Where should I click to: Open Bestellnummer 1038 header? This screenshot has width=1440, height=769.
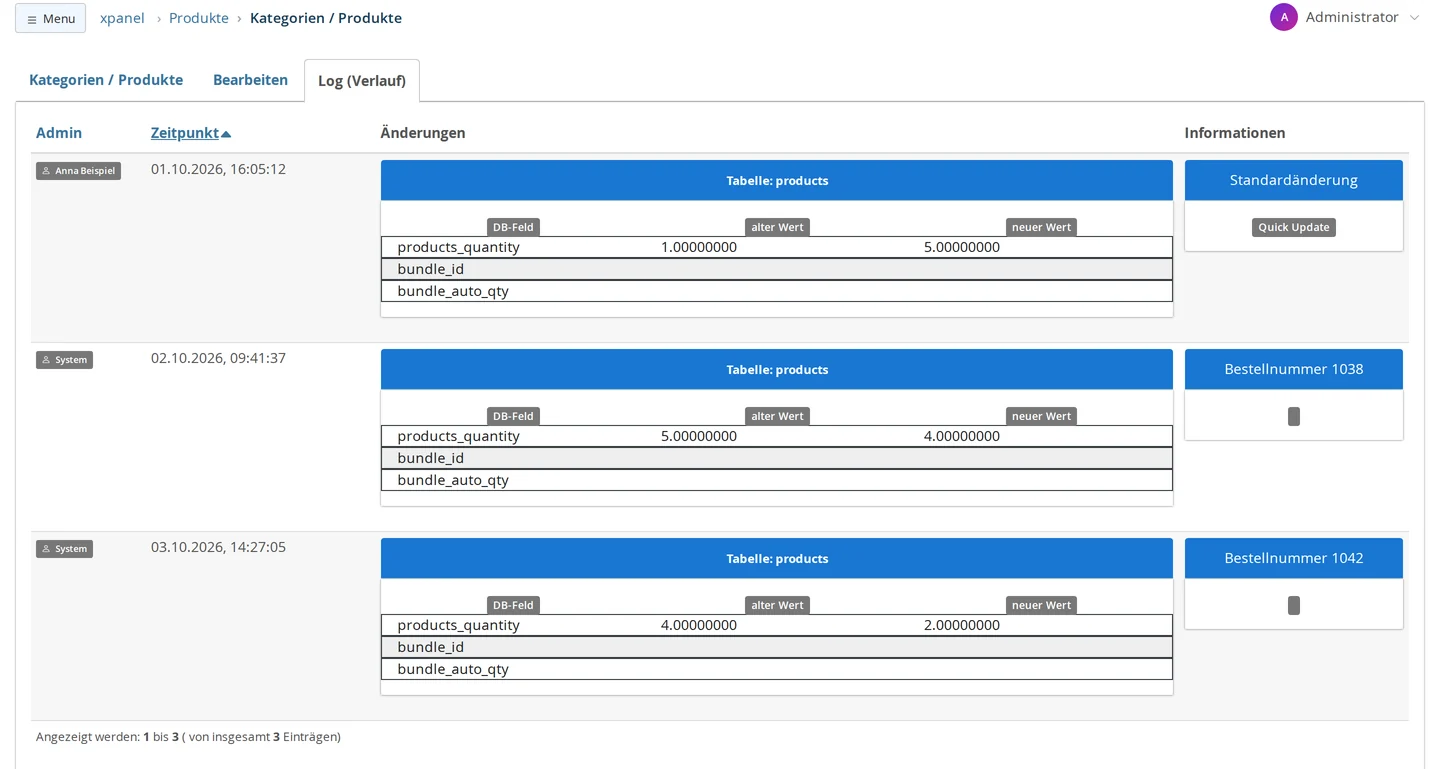tap(1294, 369)
